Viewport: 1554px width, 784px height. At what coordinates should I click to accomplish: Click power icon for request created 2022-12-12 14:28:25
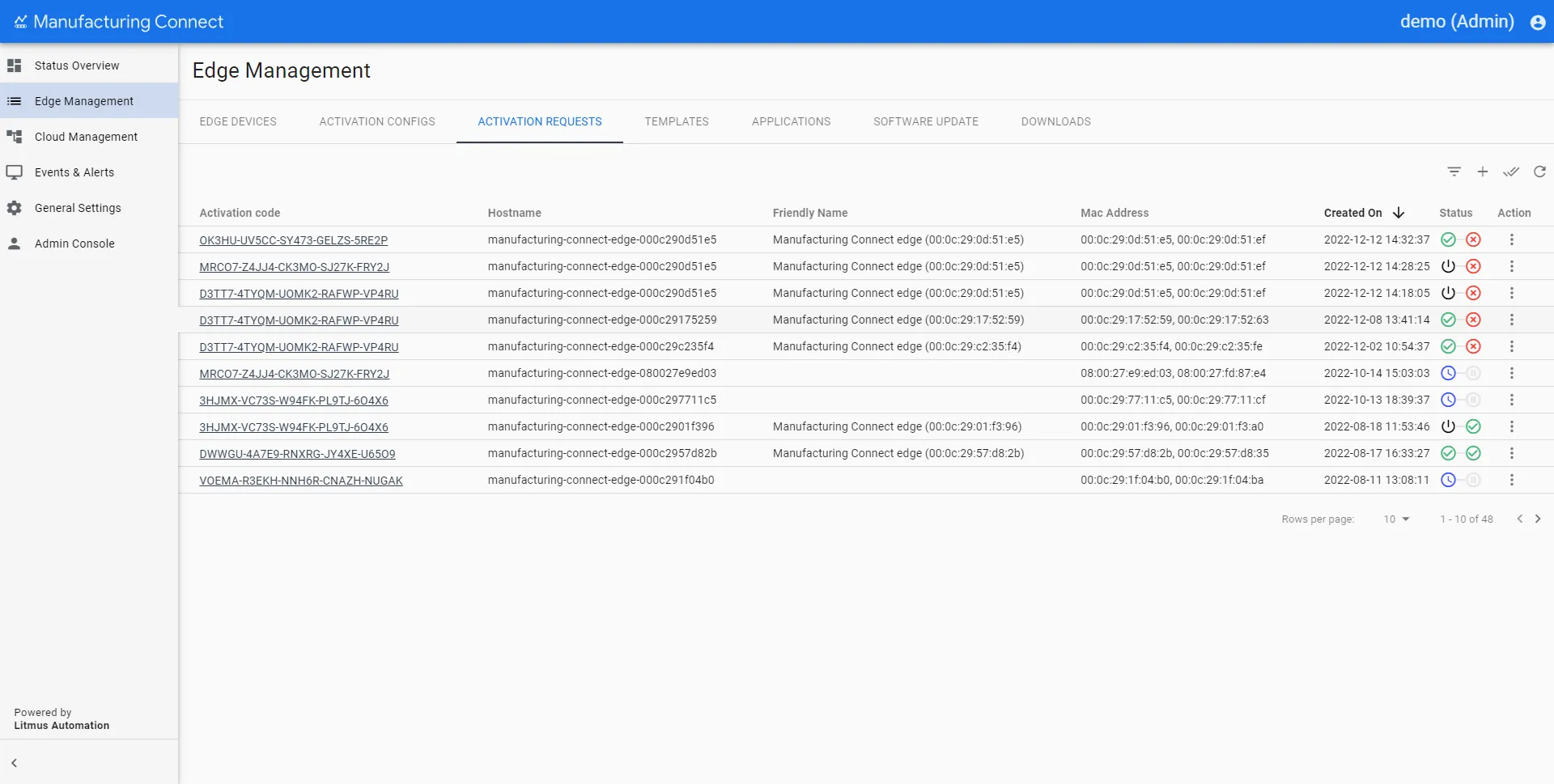1448,266
